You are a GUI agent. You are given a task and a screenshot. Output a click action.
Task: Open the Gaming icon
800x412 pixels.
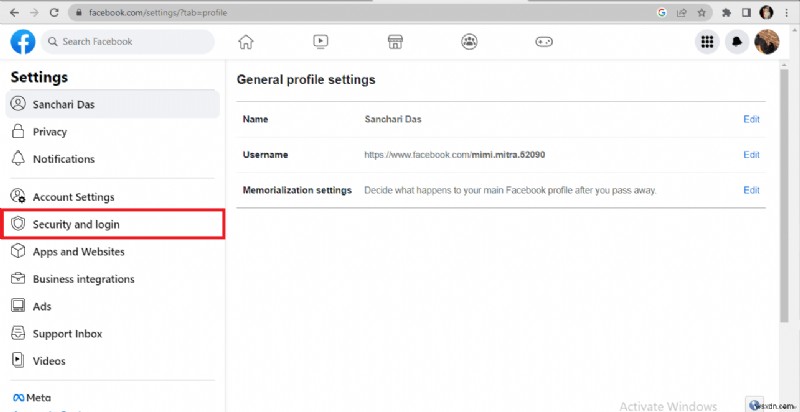pos(544,42)
